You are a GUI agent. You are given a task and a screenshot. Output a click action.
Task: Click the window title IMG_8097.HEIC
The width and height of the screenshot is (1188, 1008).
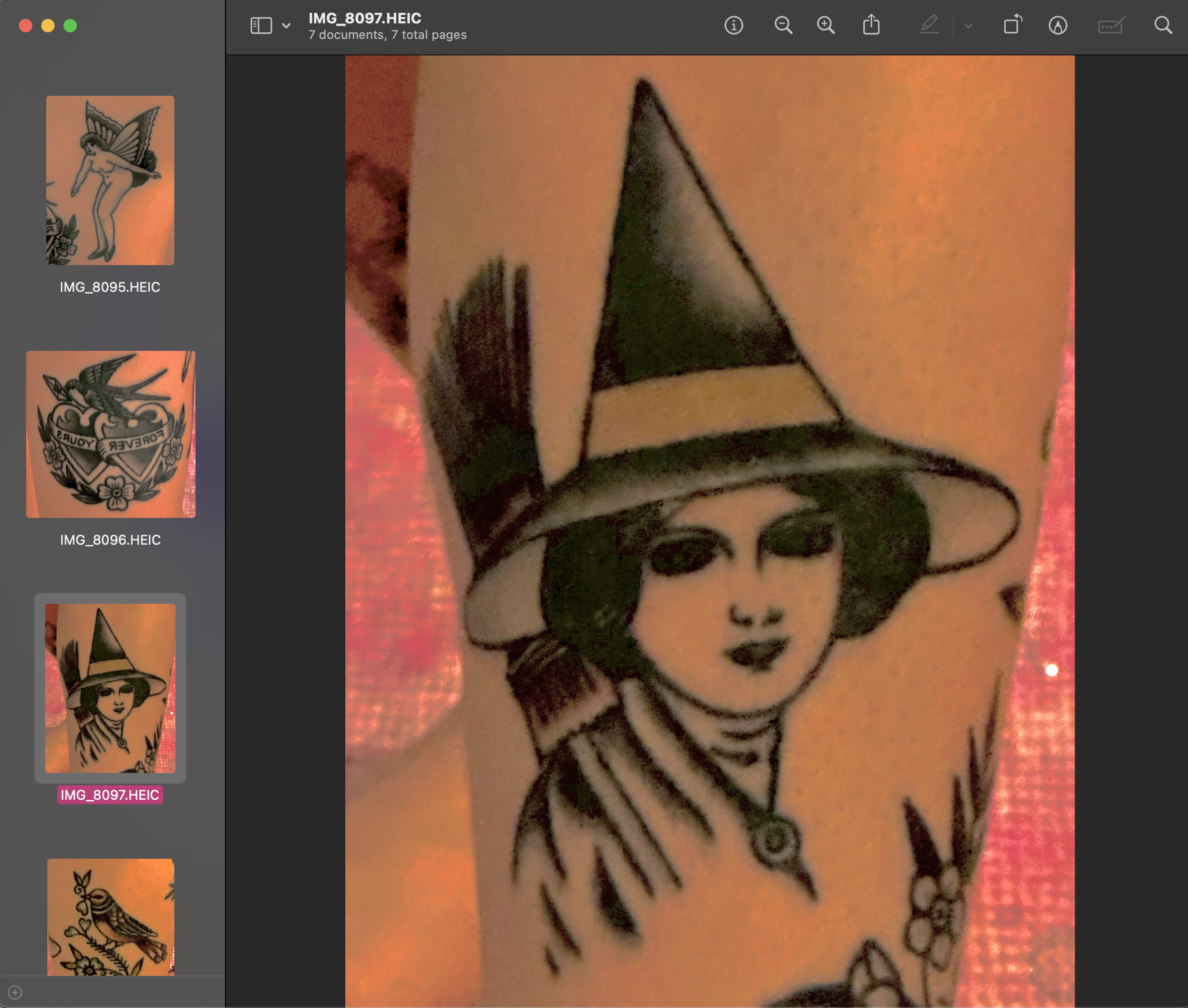click(x=365, y=18)
